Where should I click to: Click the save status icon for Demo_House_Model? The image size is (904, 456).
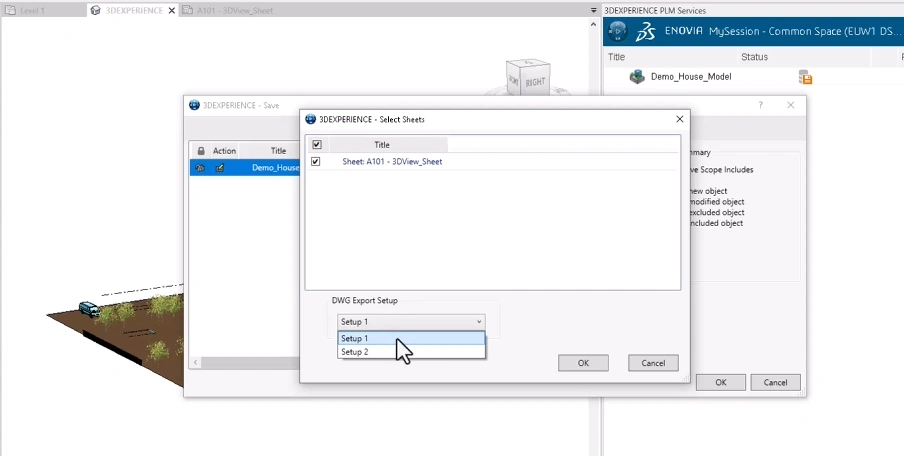click(x=805, y=77)
